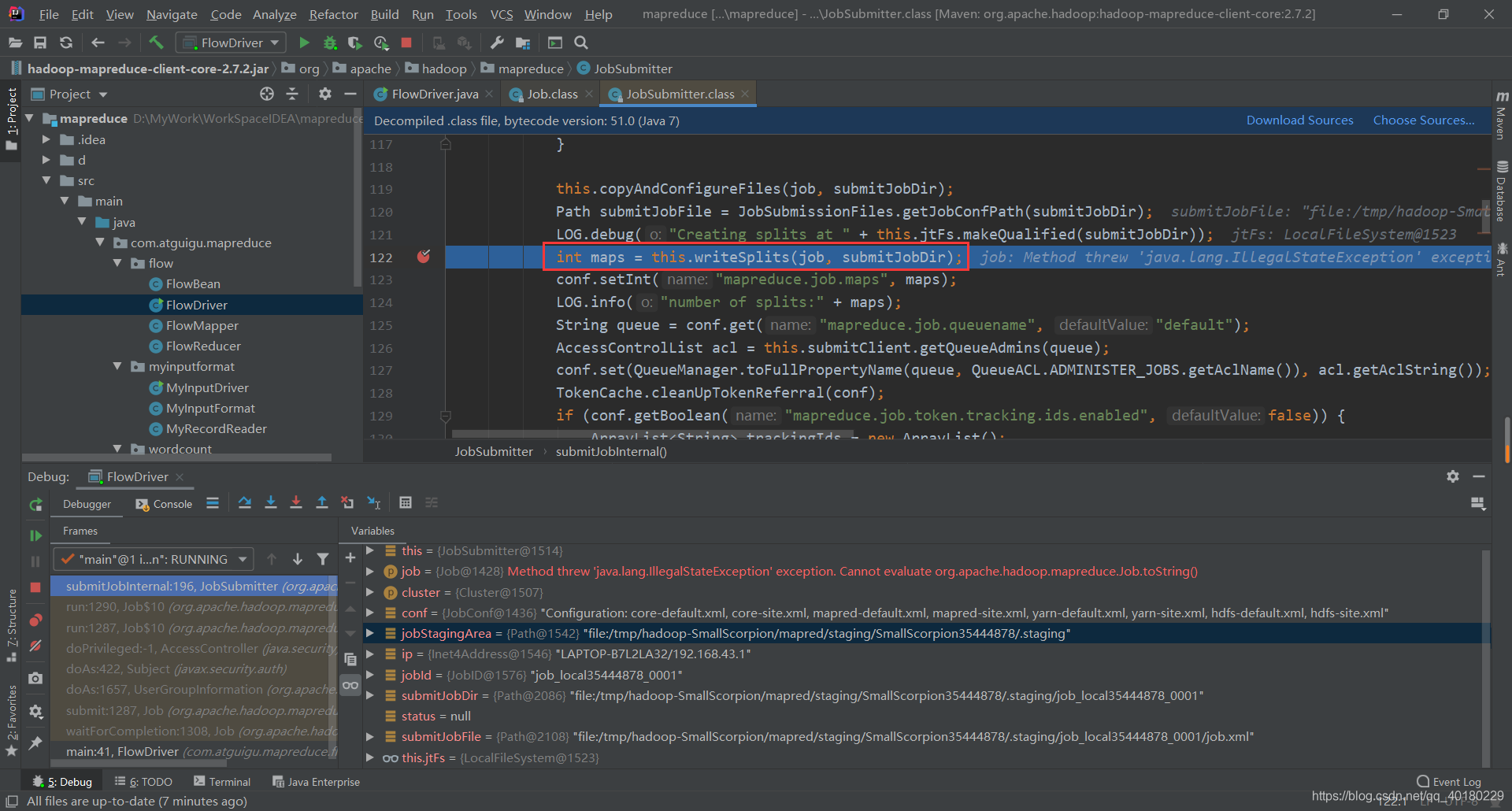Navigate back with the left arrow icon
This screenshot has width=1512, height=811.
coord(98,43)
